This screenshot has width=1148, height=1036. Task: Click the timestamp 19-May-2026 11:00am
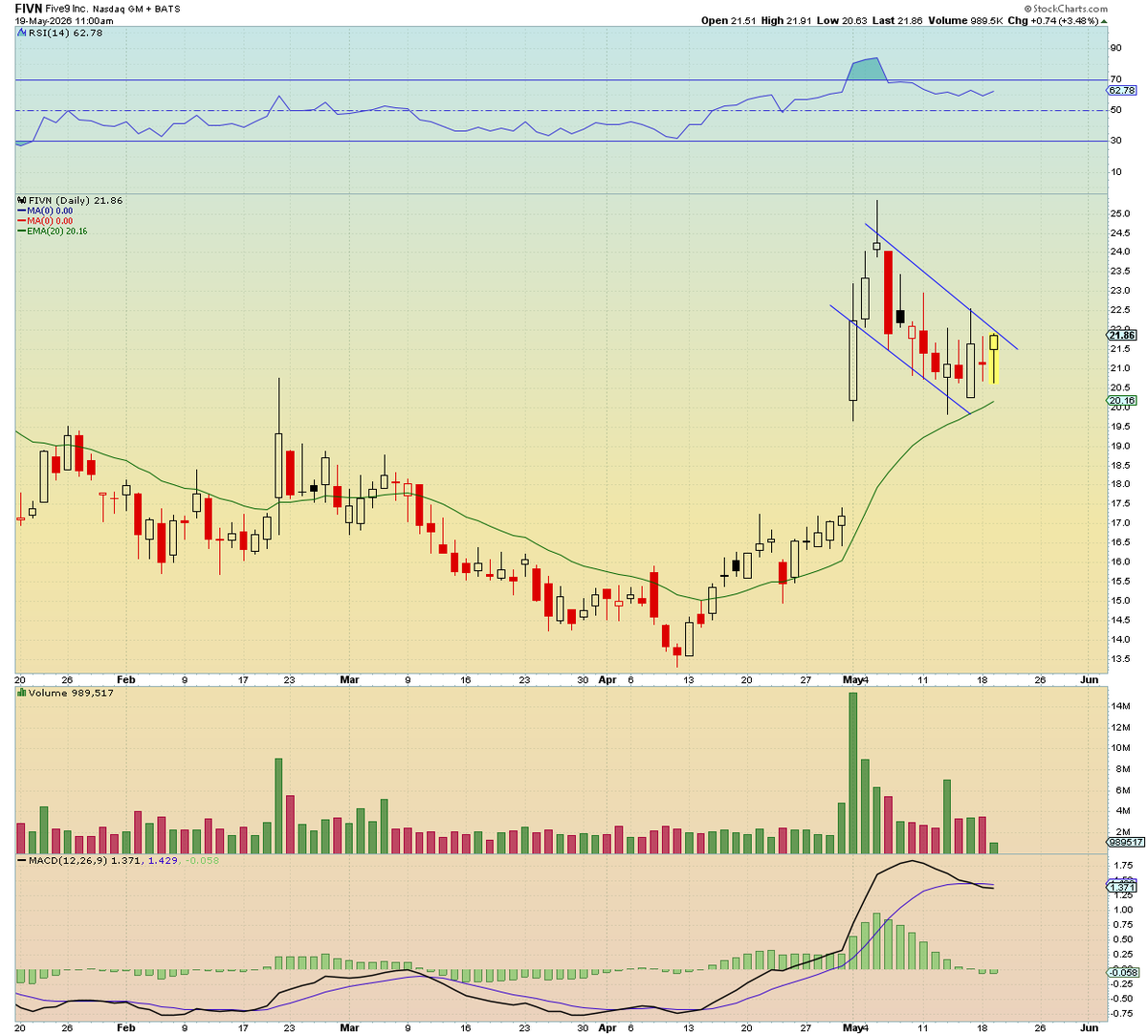(64, 21)
